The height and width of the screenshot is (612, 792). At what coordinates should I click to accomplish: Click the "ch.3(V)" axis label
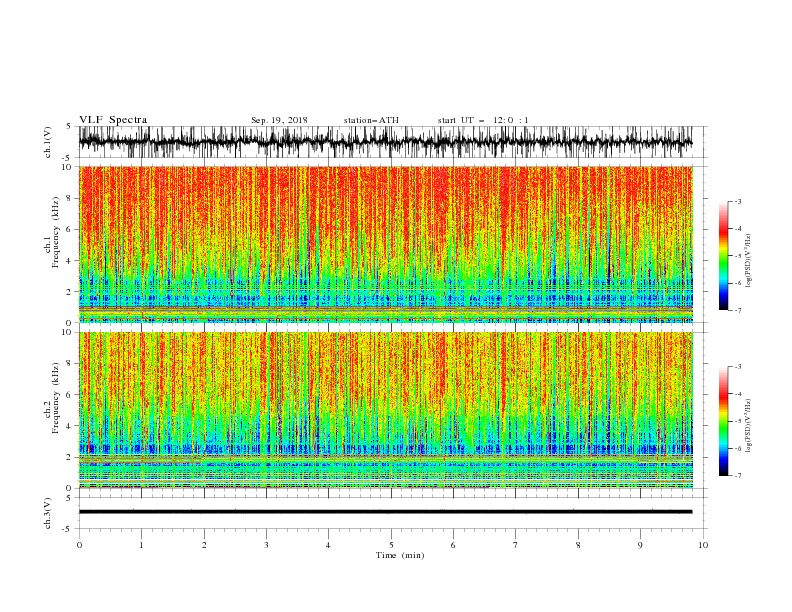(x=48, y=513)
